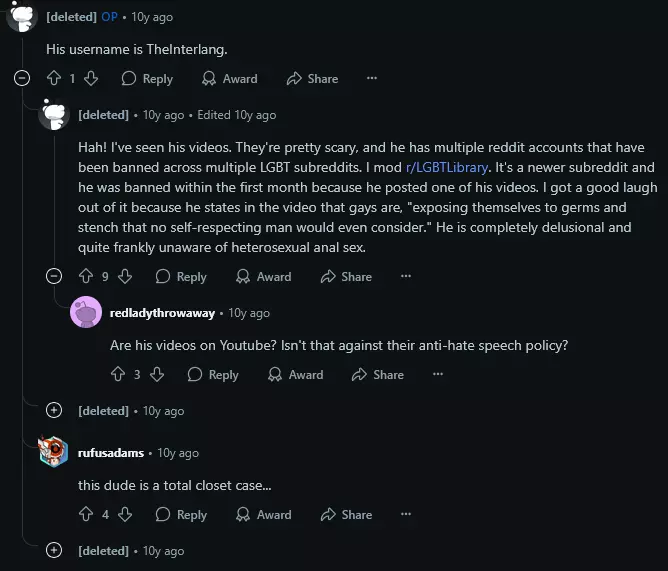Open the r/LGBTLibrary subreddit link
Screen dimensions: 668x571
448,167
